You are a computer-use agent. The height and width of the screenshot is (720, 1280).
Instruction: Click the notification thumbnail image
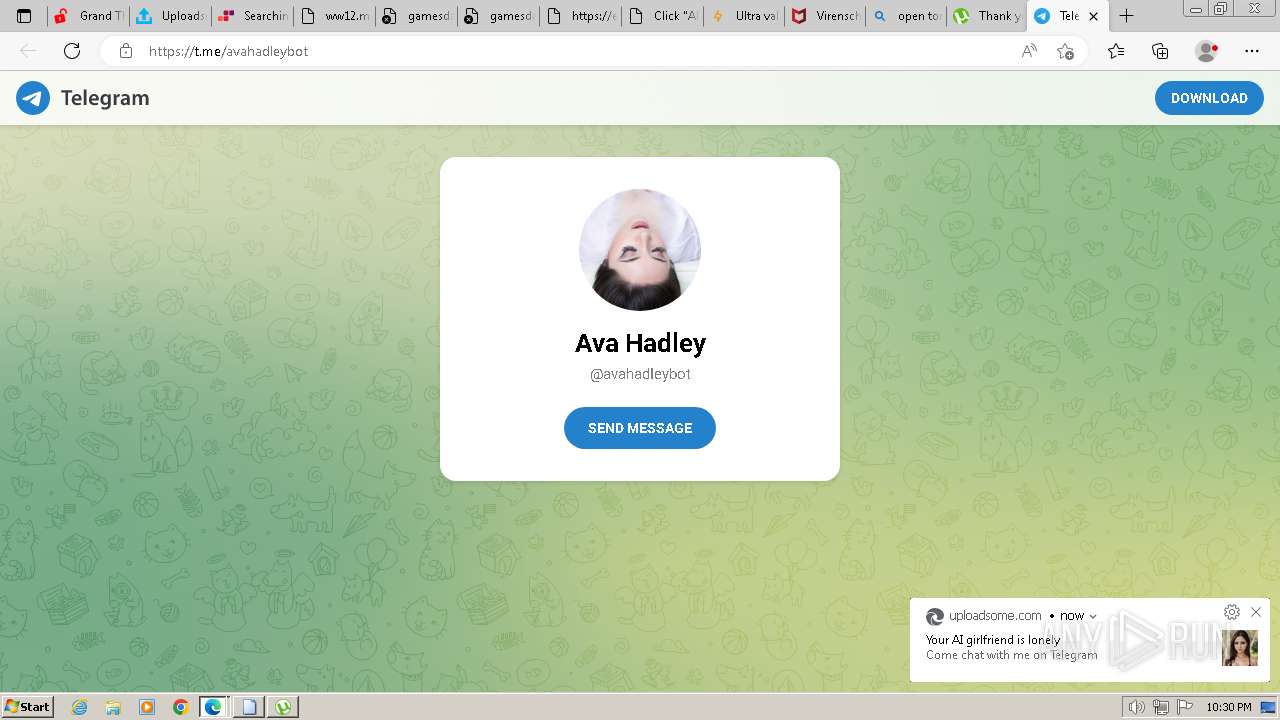1240,648
